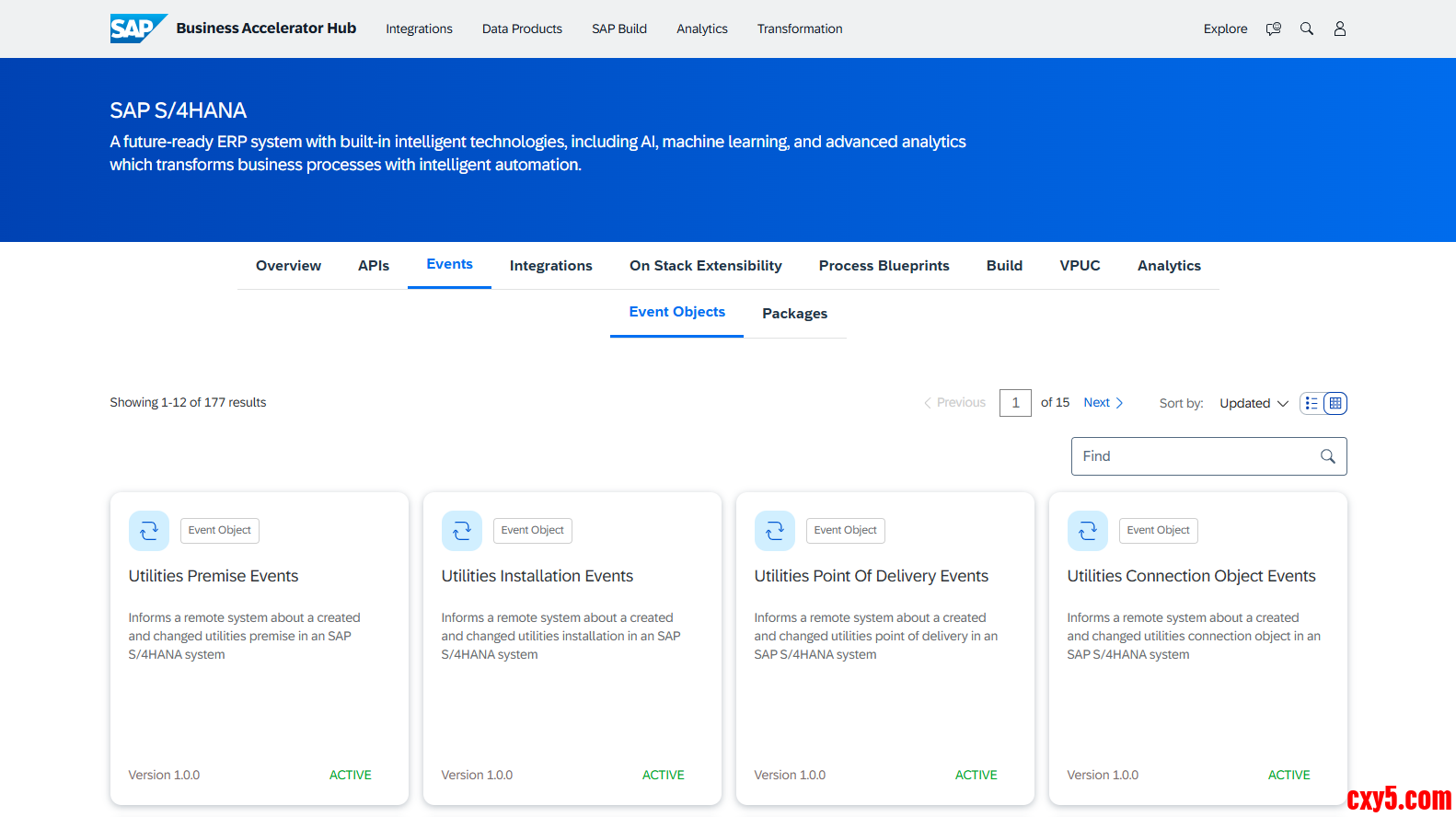Switch to grid card view
This screenshot has height=817, width=1456.
(x=1335, y=403)
